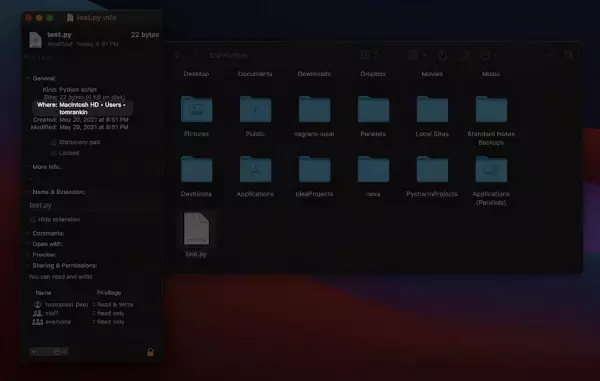Click the Finder search magnifier icon
600x381 pixels.
click(569, 55)
